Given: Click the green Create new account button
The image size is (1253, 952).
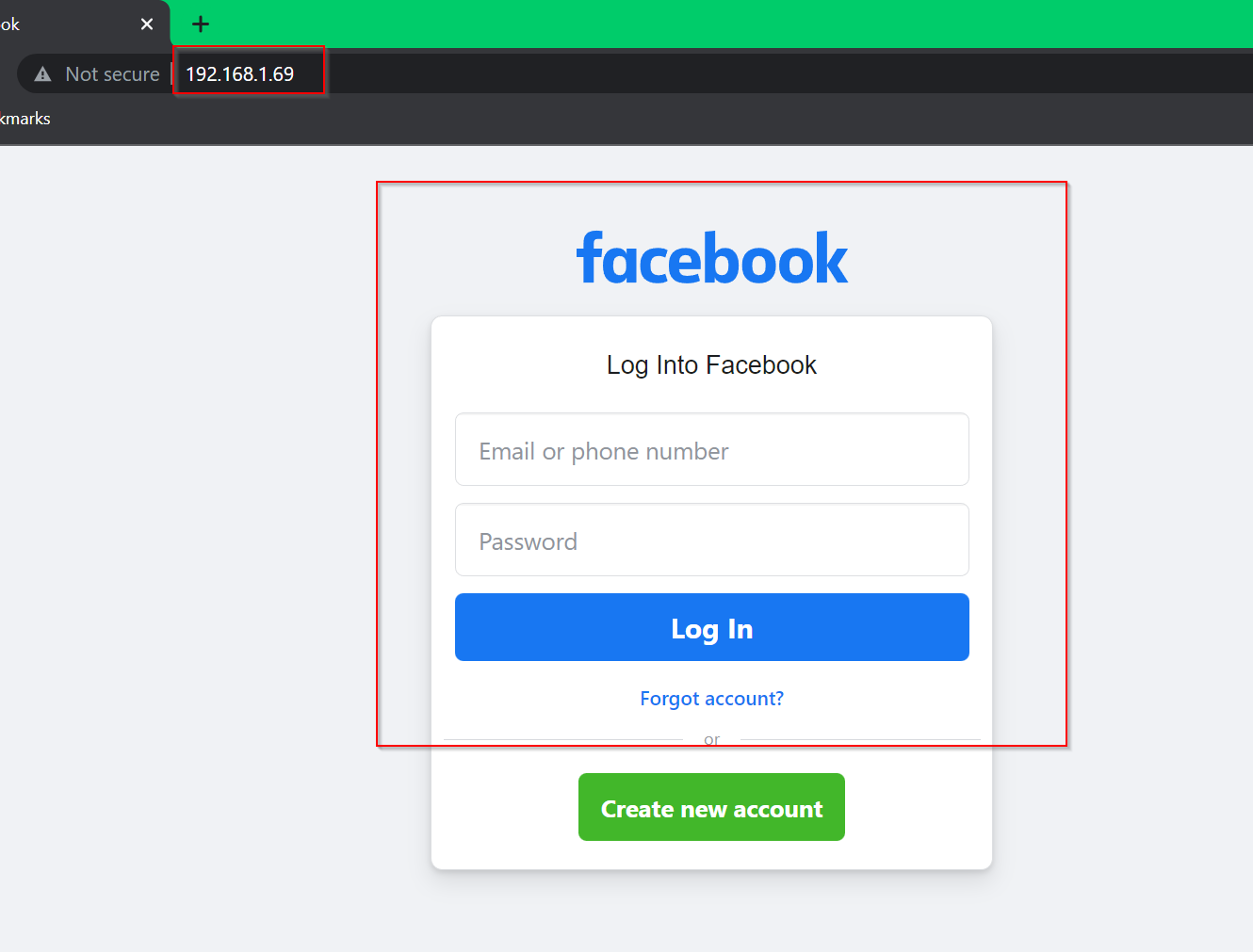Looking at the screenshot, I should click(711, 807).
